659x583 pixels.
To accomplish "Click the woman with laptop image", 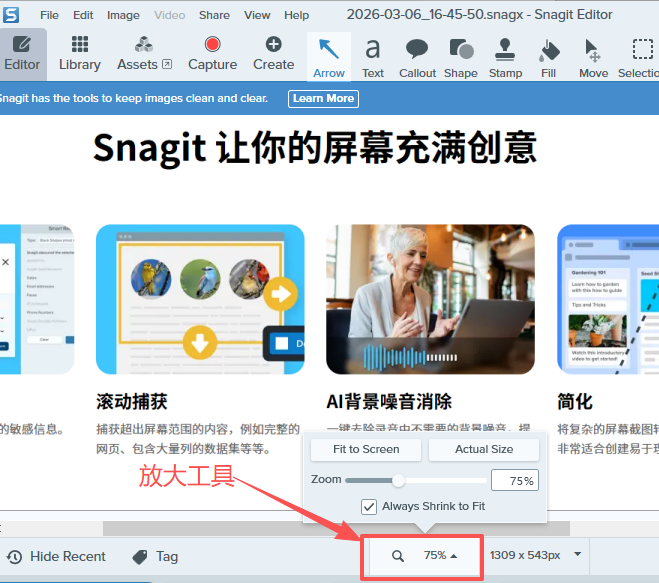I will (x=430, y=299).
